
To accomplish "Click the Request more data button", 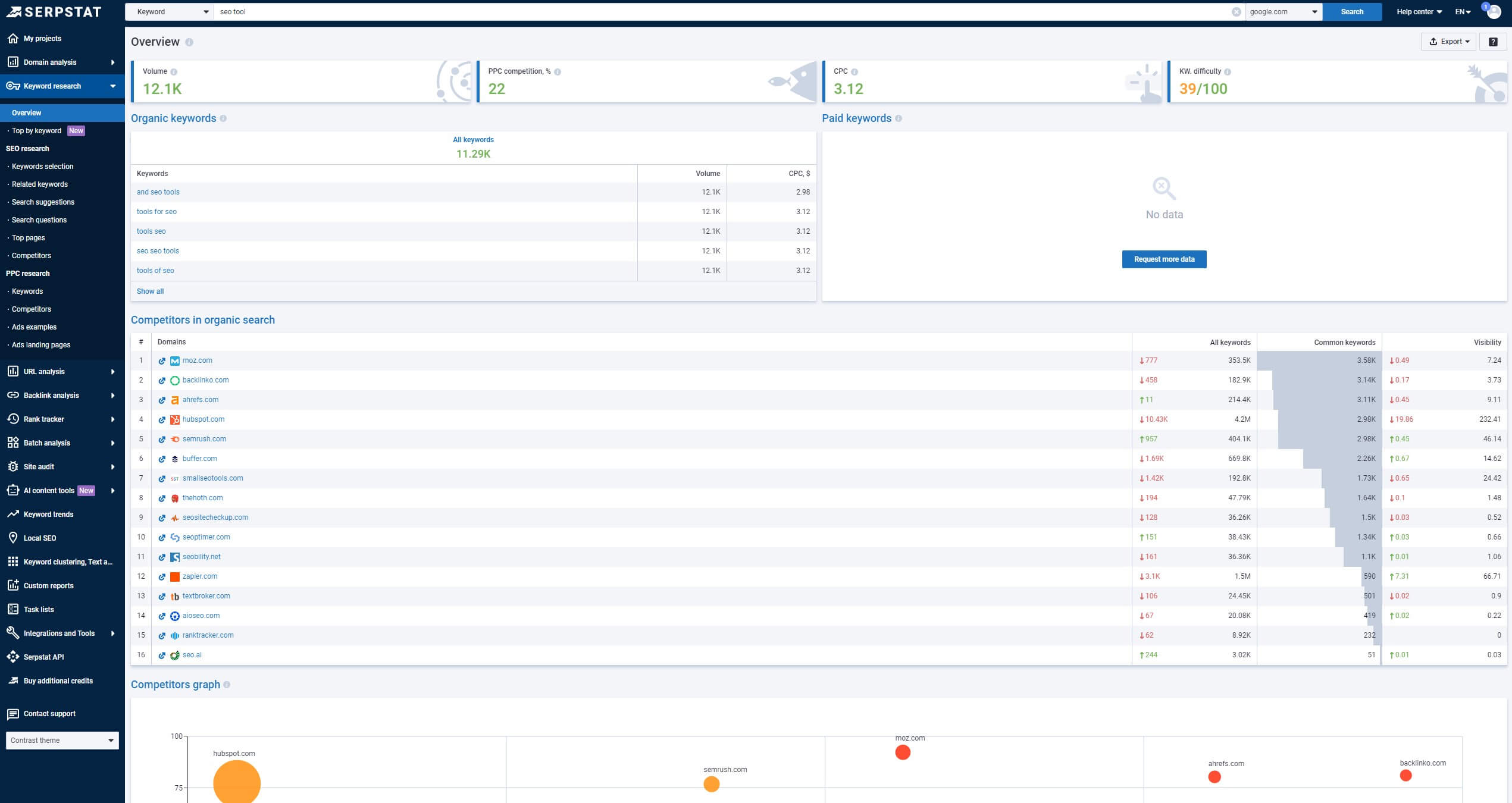I will coord(1164,259).
